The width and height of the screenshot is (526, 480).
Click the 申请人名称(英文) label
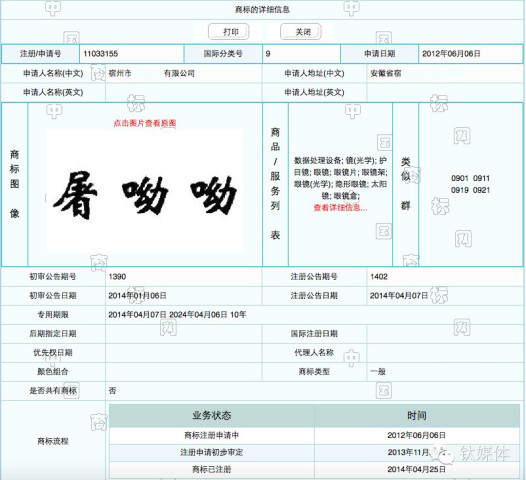(x=53, y=92)
